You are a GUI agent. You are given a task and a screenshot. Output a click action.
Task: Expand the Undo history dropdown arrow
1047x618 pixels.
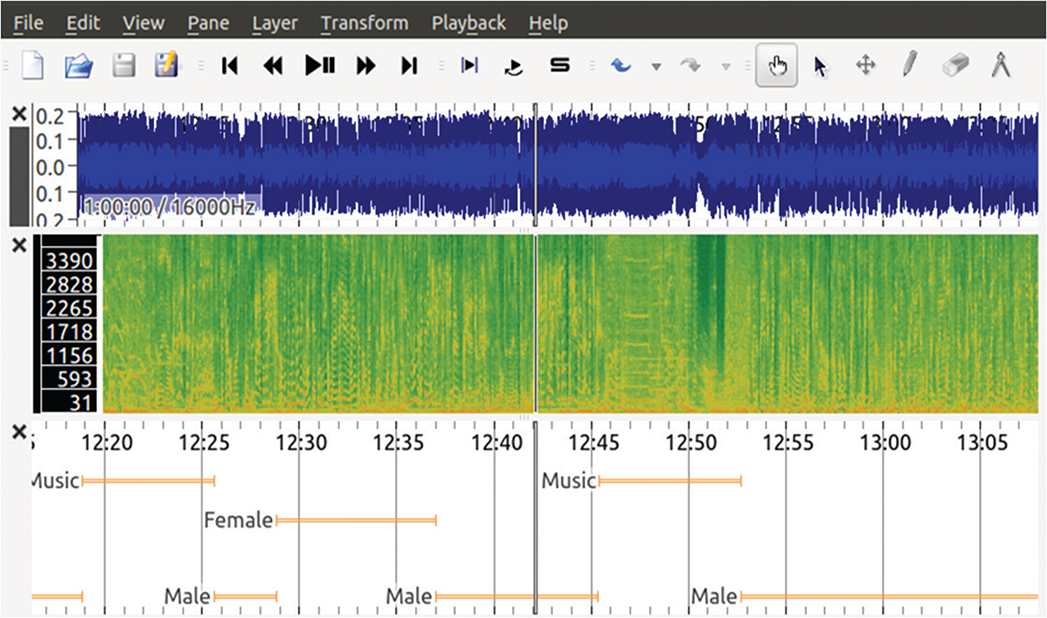click(656, 67)
